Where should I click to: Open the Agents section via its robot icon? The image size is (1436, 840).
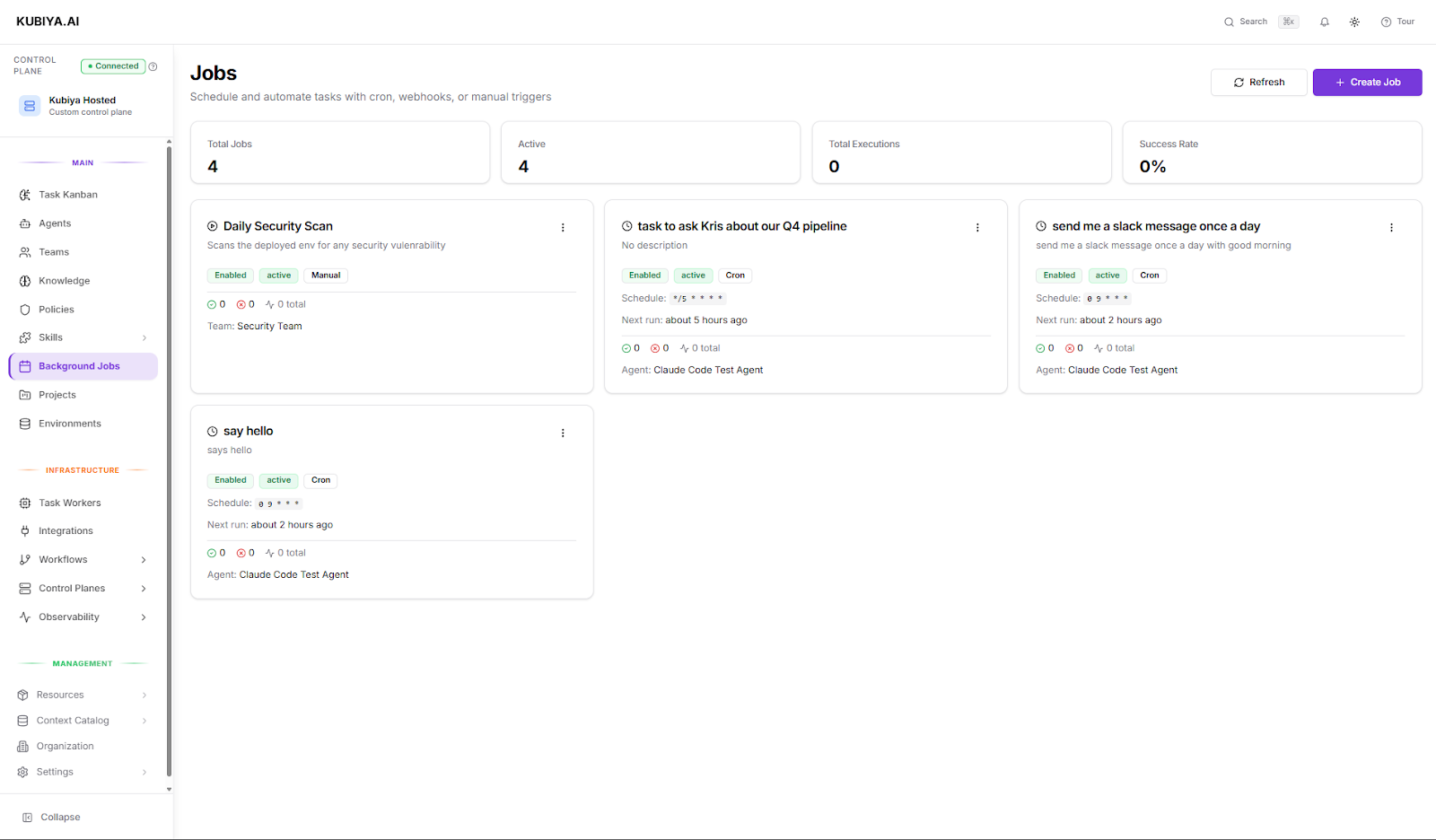tap(25, 223)
